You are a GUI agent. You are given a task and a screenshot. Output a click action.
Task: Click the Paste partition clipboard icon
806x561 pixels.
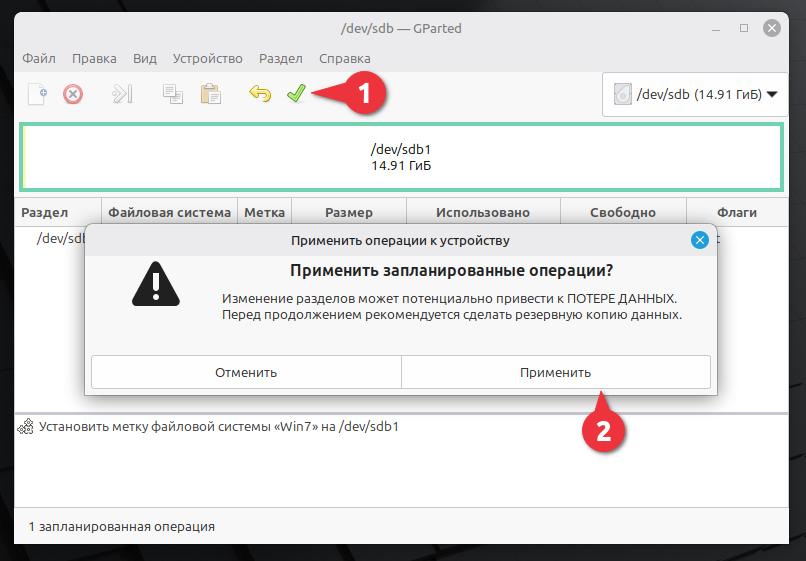point(211,94)
